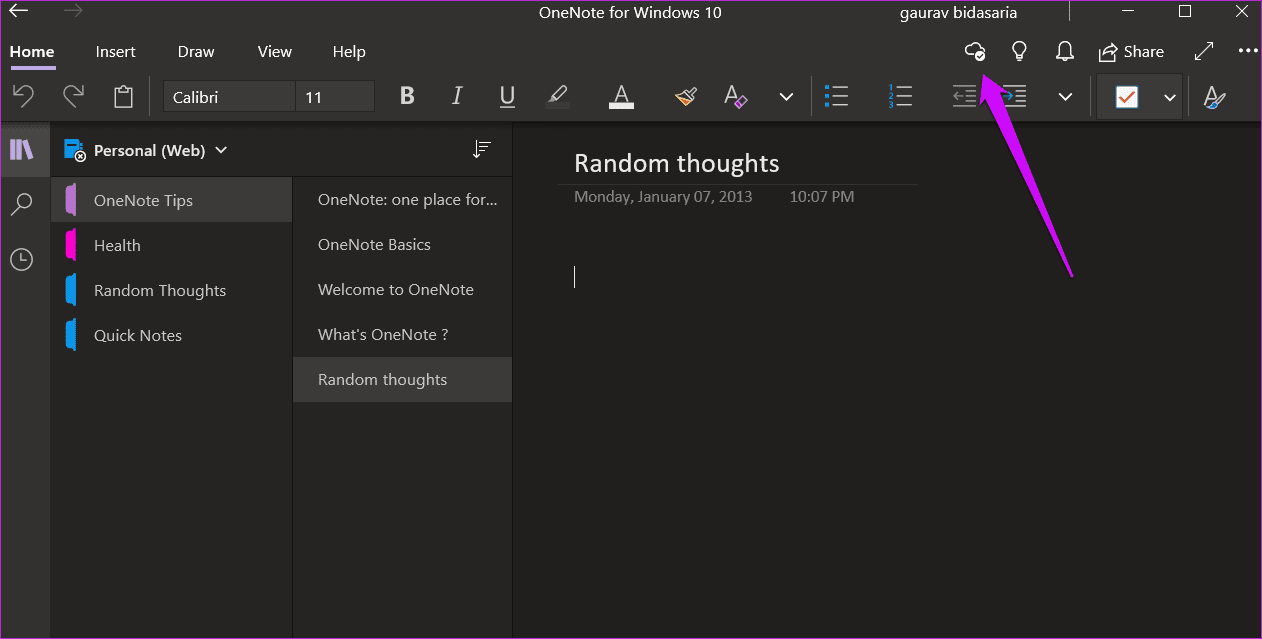Click the Paste clipboard icon
The image size is (1262, 639).
coord(123,97)
